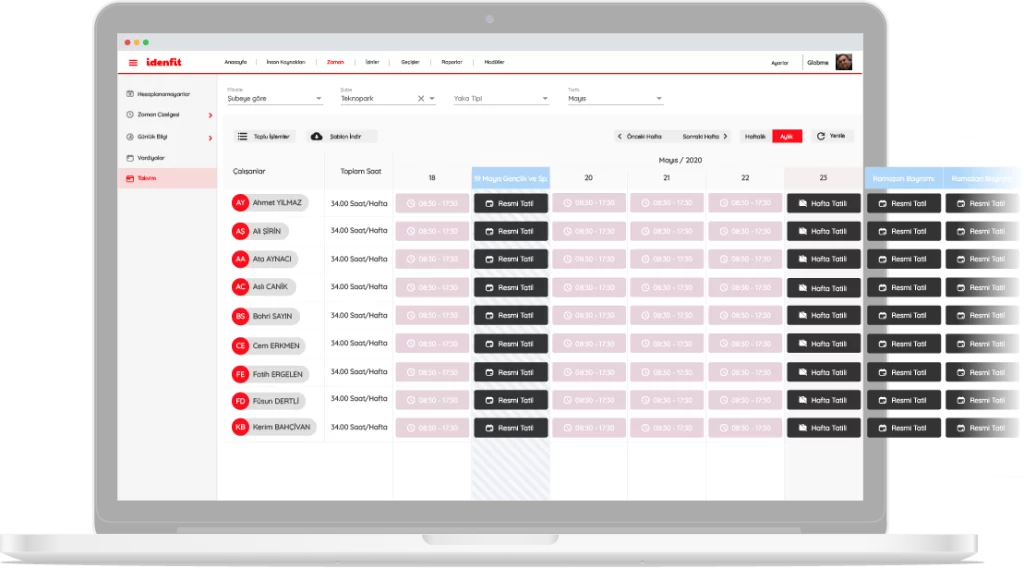Screen dimensions: 1024x568
Task: Open the hamburger menu beside idenfit logo
Action: point(133,63)
